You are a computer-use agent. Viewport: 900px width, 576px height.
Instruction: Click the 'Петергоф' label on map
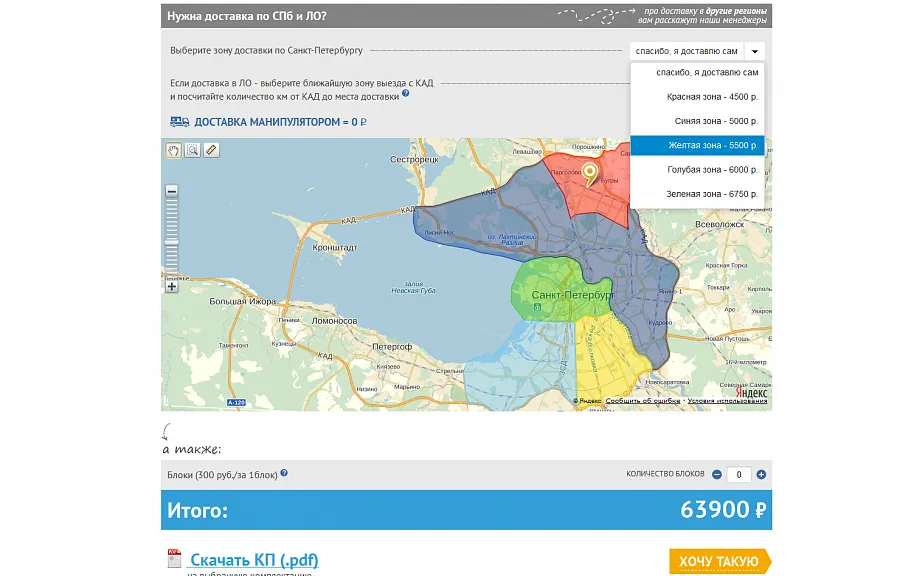pos(392,347)
